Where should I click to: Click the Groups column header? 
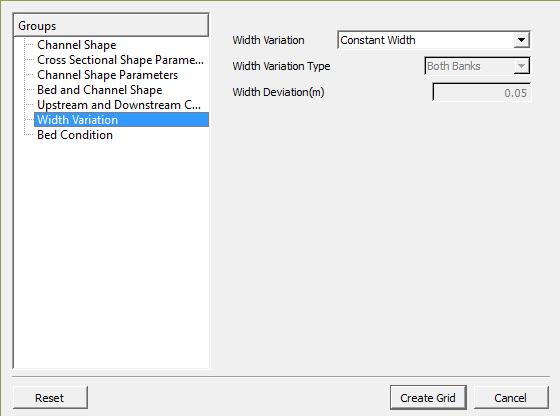coord(111,25)
